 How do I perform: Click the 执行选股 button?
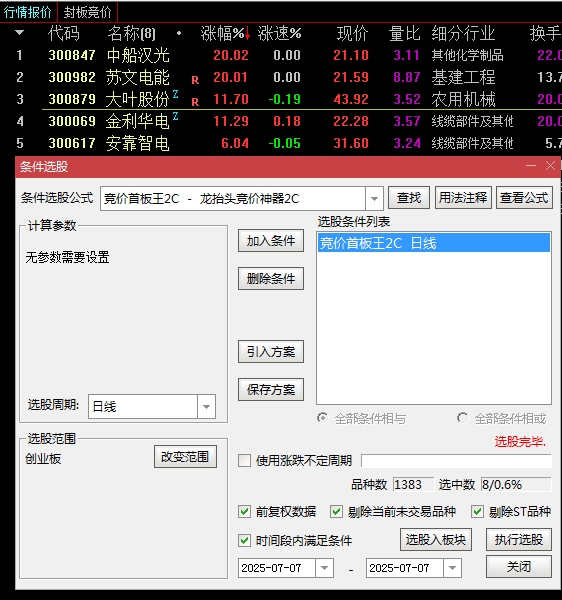519,540
